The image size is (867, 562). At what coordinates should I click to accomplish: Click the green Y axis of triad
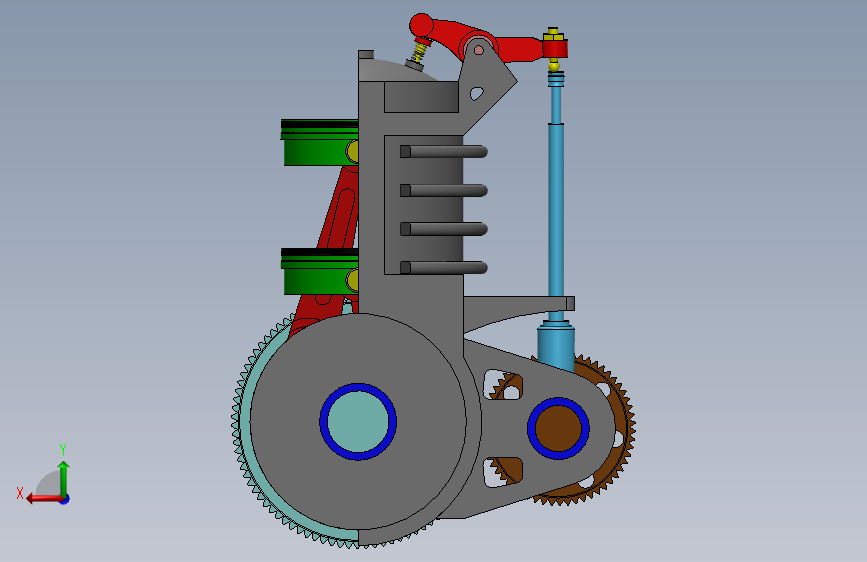tap(64, 478)
